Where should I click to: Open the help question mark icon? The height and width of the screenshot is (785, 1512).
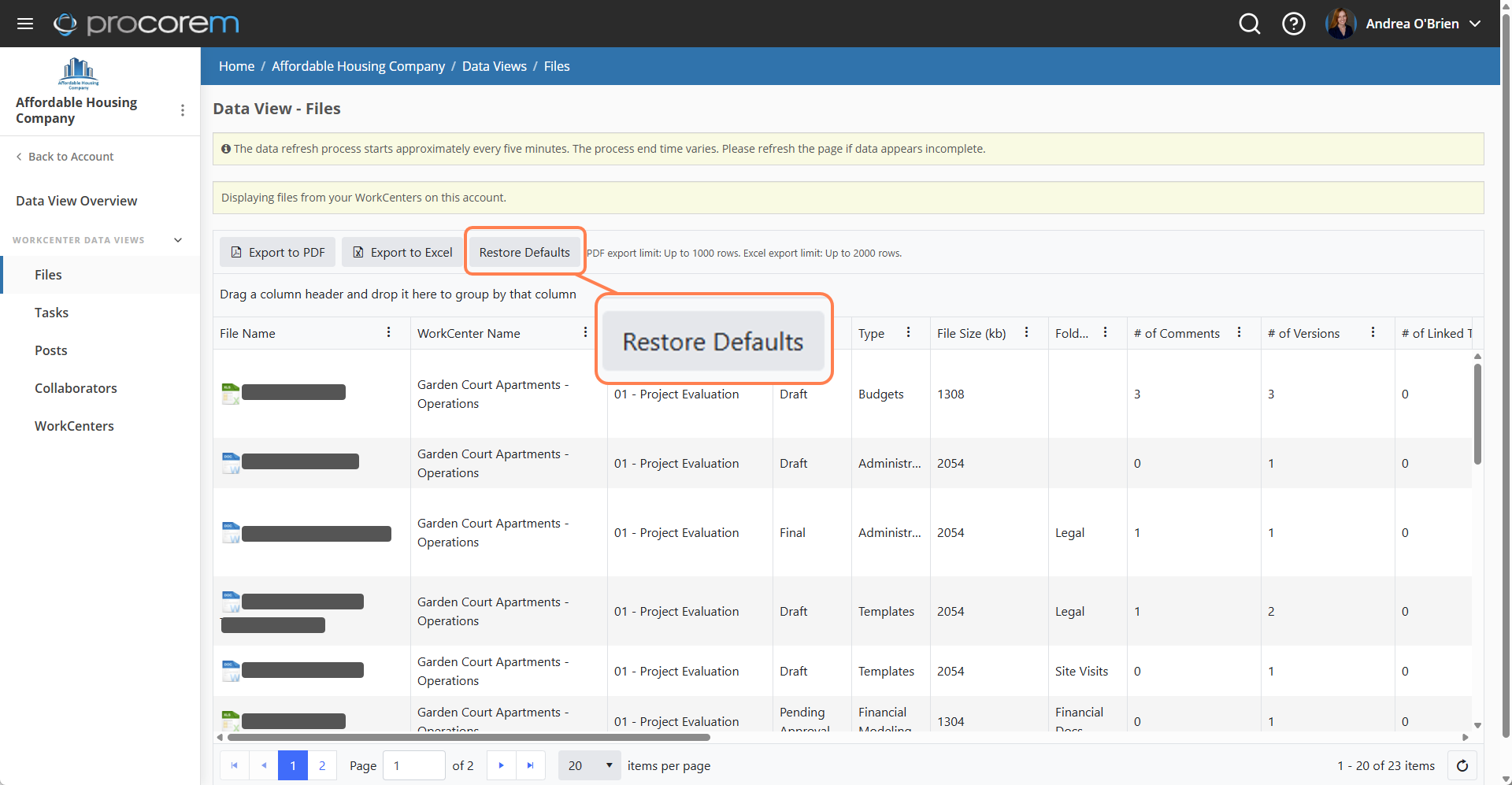[x=1294, y=24]
